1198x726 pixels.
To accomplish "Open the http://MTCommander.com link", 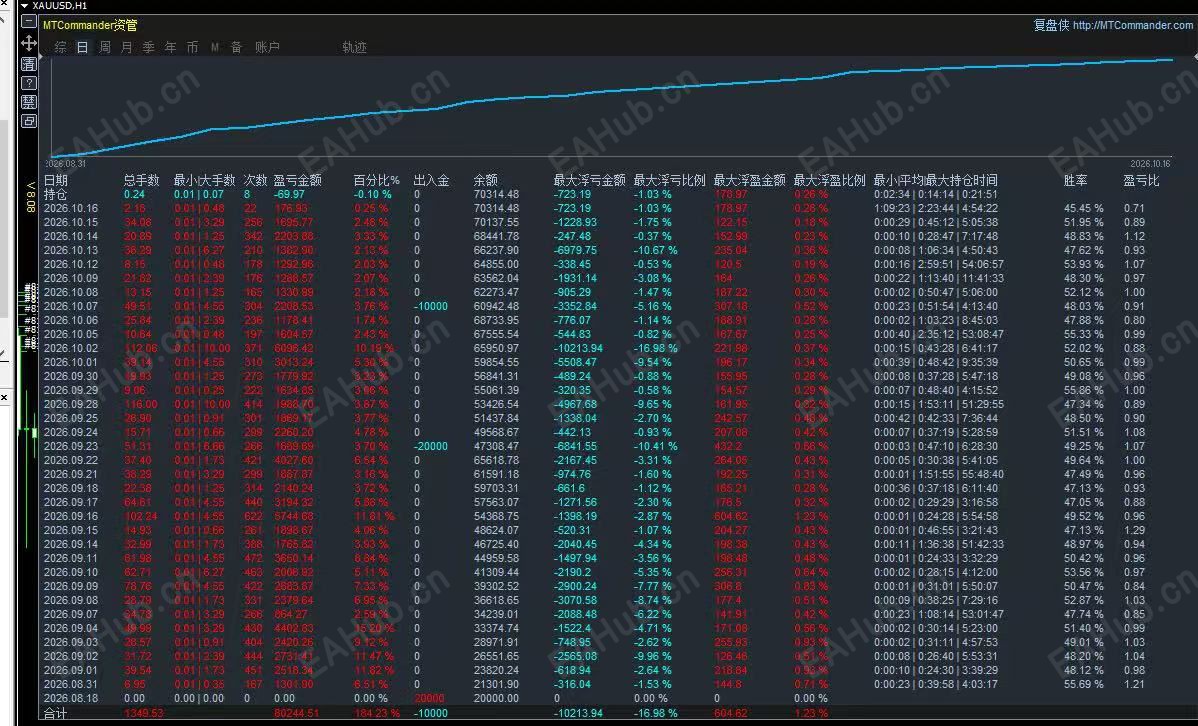I will [x=1132, y=25].
